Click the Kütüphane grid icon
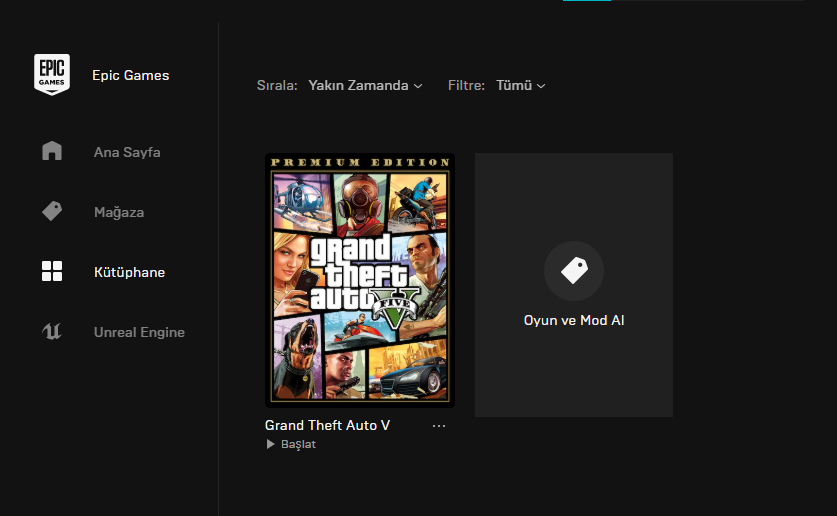 [52, 271]
